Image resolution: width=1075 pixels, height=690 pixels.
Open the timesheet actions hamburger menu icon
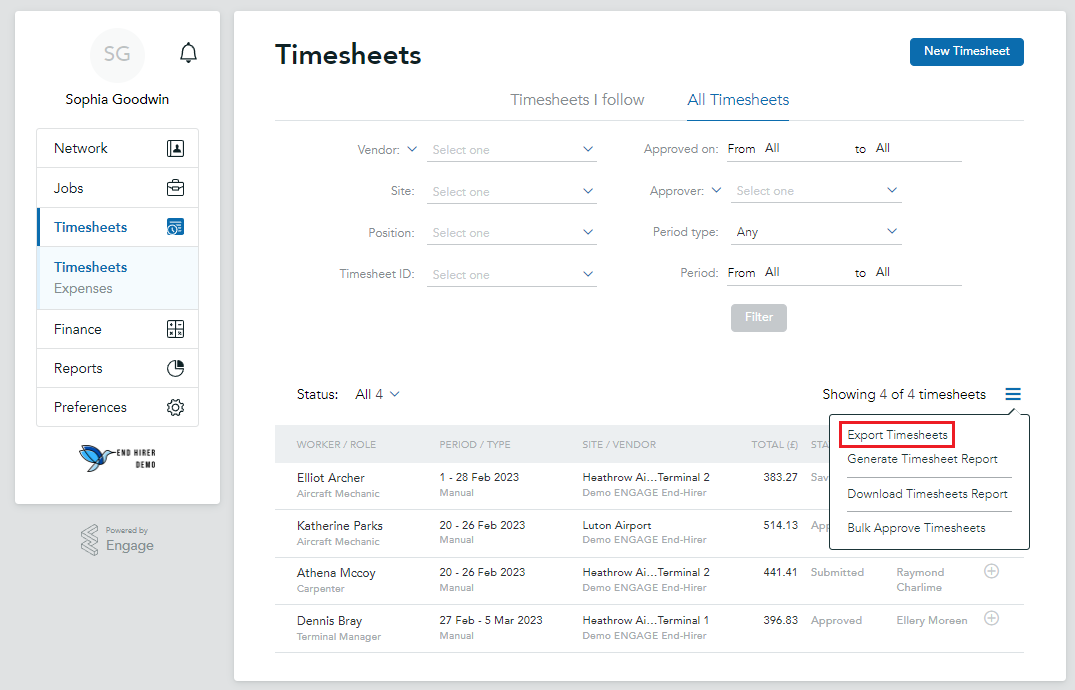(x=1013, y=394)
